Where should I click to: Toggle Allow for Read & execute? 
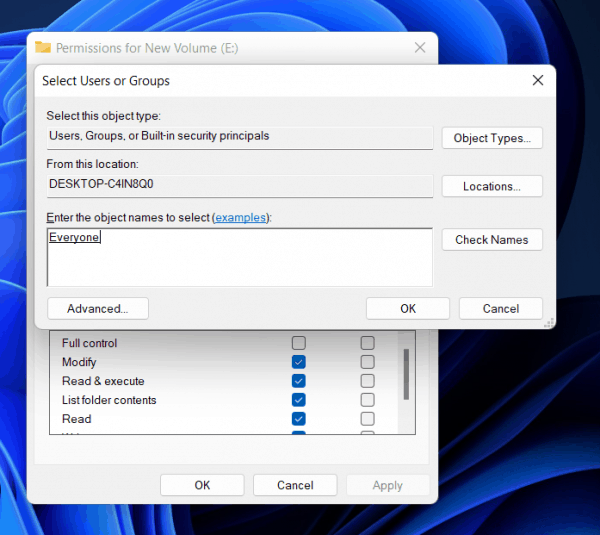click(298, 381)
